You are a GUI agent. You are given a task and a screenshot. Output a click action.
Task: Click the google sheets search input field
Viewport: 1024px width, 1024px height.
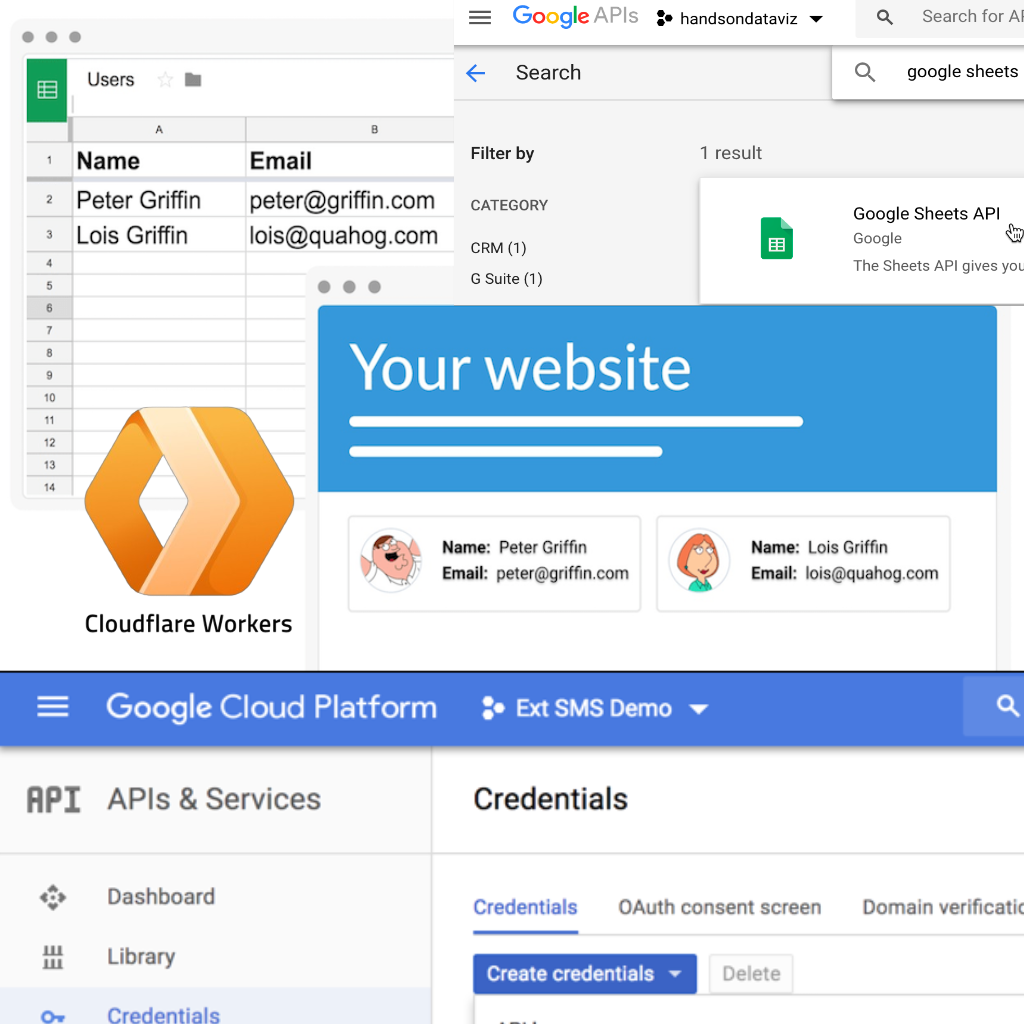click(x=961, y=72)
